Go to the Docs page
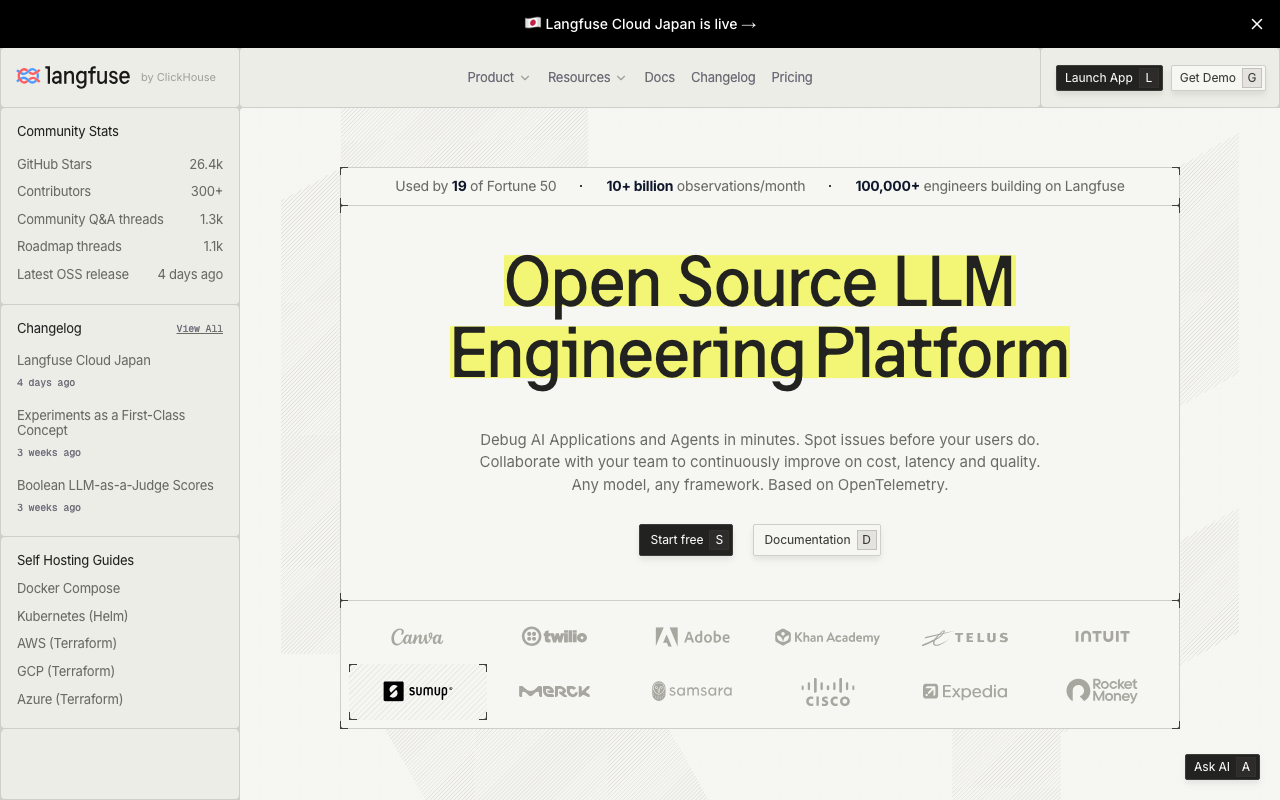The width and height of the screenshot is (1280, 800). point(660,77)
